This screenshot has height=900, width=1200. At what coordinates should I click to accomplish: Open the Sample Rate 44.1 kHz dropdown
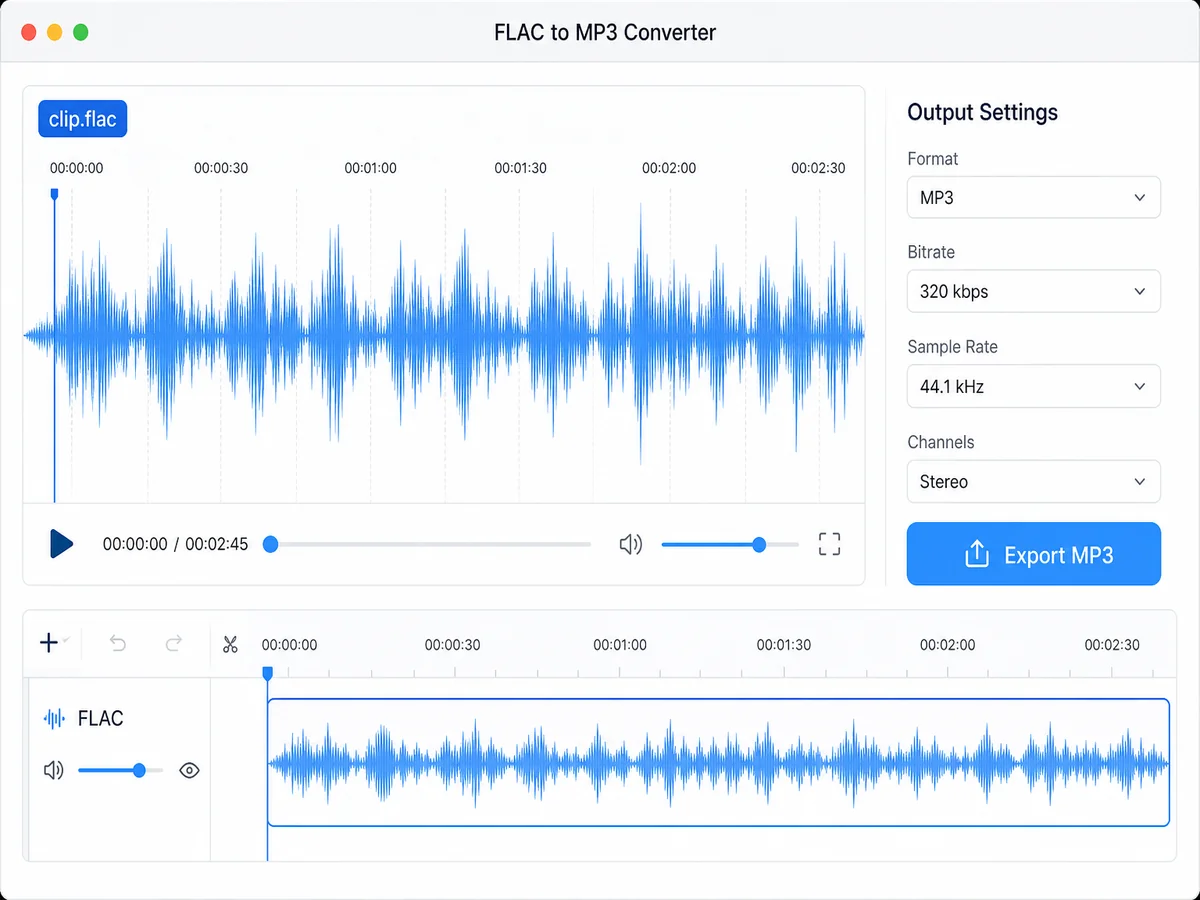1033,386
